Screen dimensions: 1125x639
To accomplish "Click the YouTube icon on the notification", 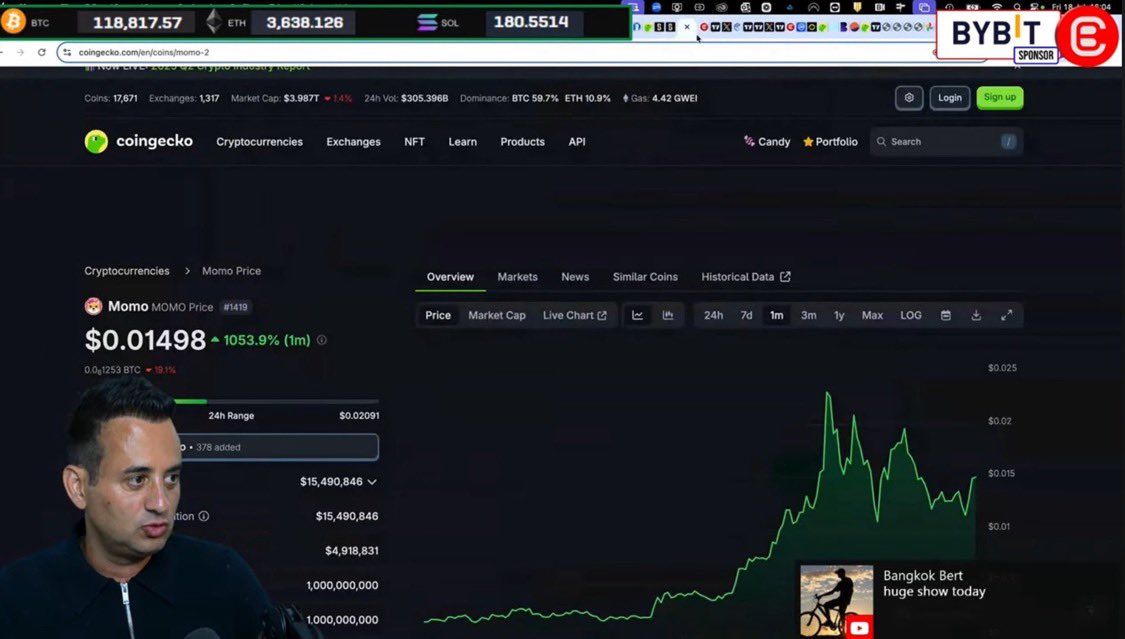I will coord(859,628).
